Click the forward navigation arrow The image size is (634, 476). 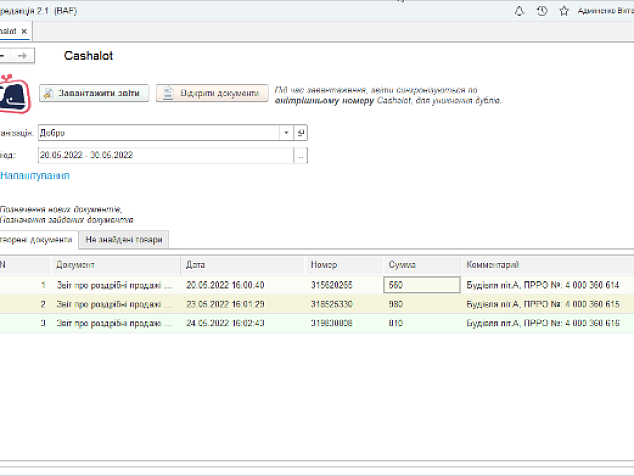25,56
